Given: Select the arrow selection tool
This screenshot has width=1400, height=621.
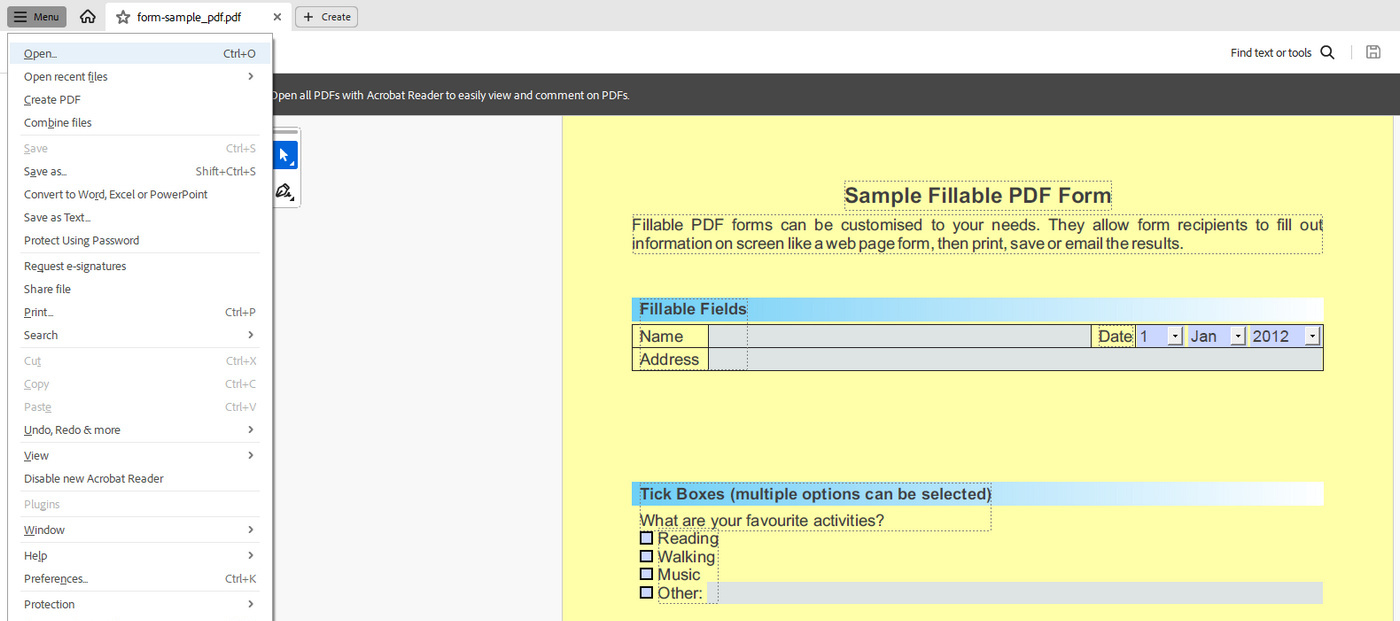Looking at the screenshot, I should 285,154.
